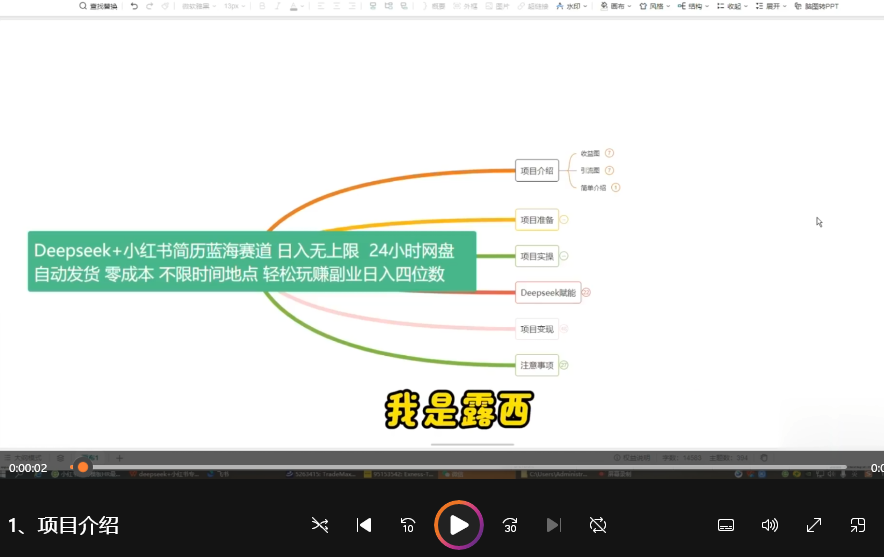Screen dimensions: 884x557
Task: Skip forward 30 seconds
Action: (x=510, y=525)
